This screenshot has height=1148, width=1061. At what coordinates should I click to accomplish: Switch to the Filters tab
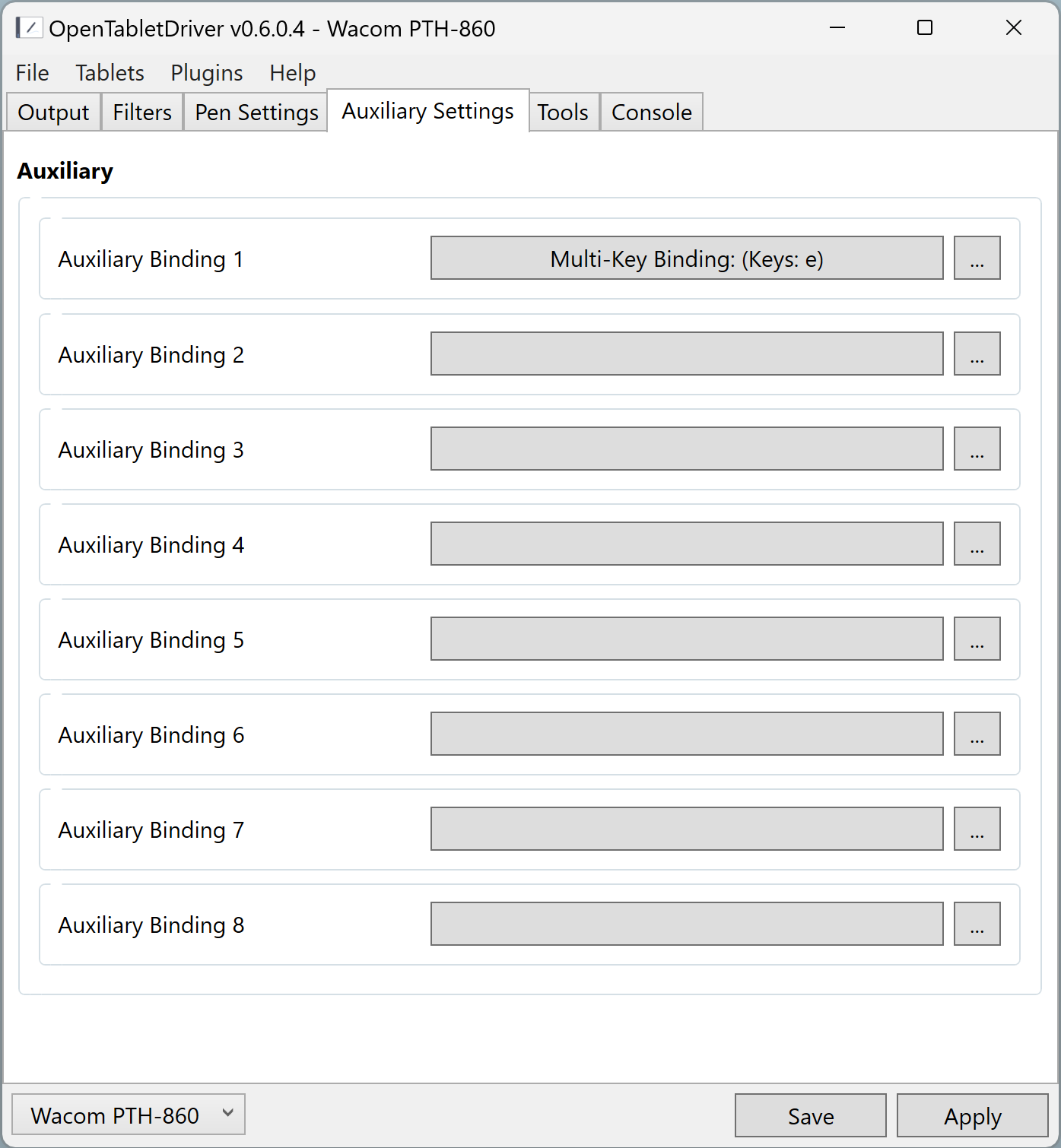pos(142,113)
